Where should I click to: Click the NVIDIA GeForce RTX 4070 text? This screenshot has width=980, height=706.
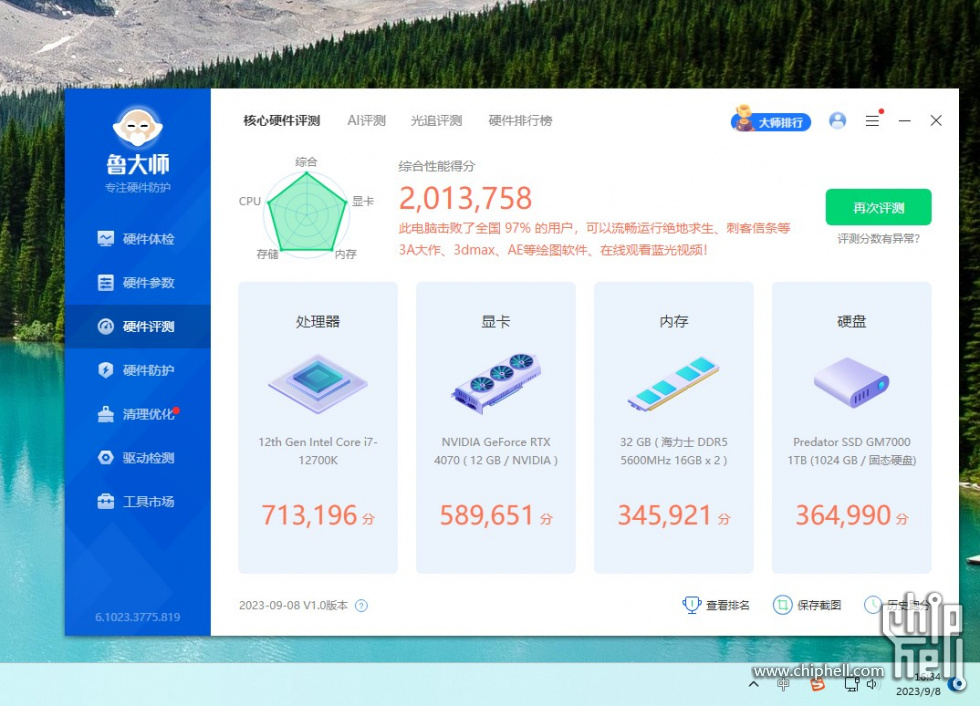pyautogui.click(x=496, y=451)
